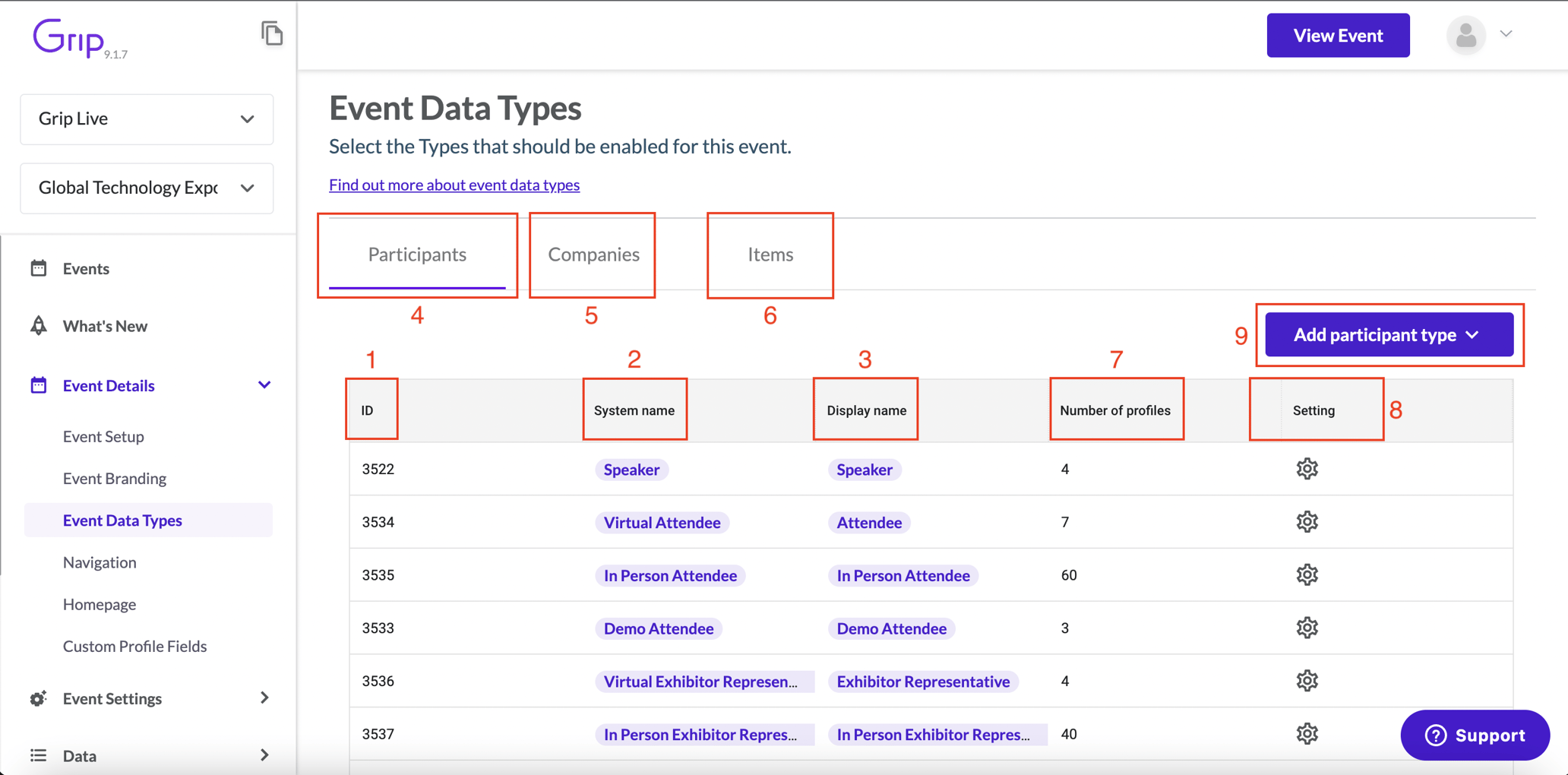The image size is (1568, 775).
Task: Click the What's New bell icon
Action: pyautogui.click(x=40, y=325)
